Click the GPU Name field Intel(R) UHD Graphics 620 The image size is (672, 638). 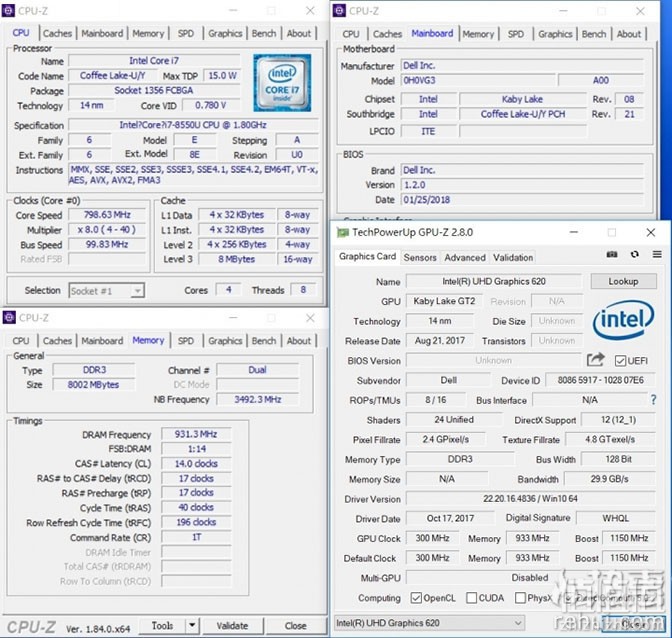point(494,281)
